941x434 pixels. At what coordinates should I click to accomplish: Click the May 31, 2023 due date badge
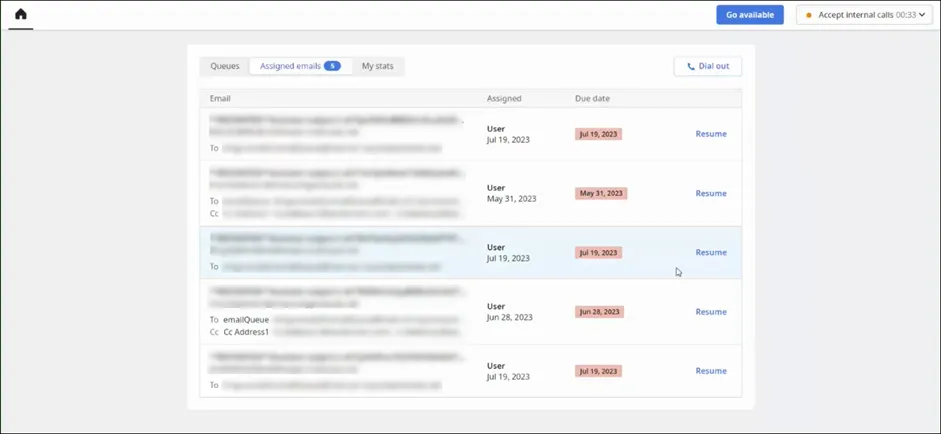click(601, 193)
